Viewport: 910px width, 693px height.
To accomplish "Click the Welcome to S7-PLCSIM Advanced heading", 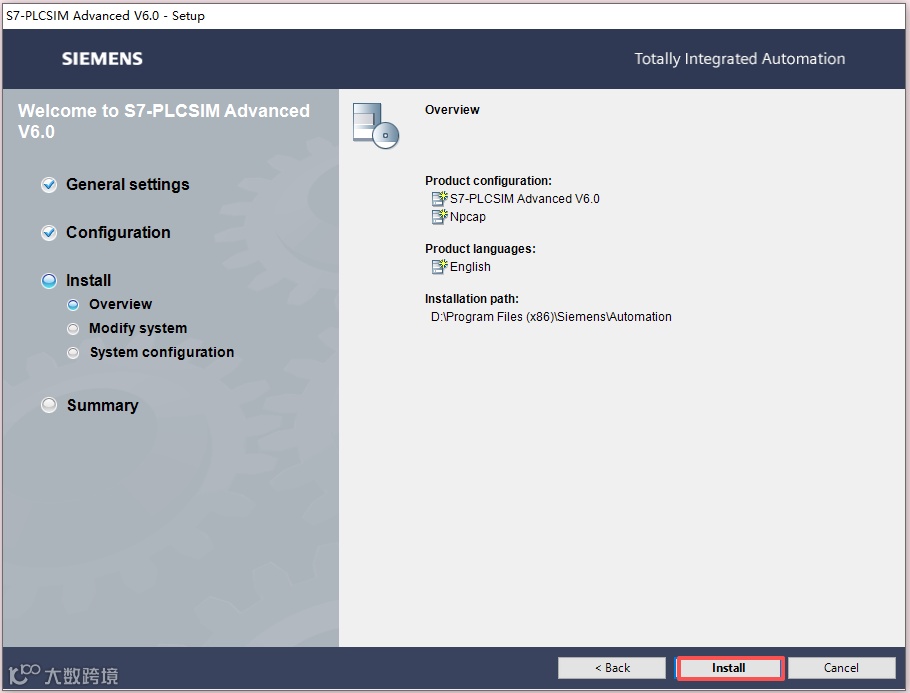I will 164,121.
